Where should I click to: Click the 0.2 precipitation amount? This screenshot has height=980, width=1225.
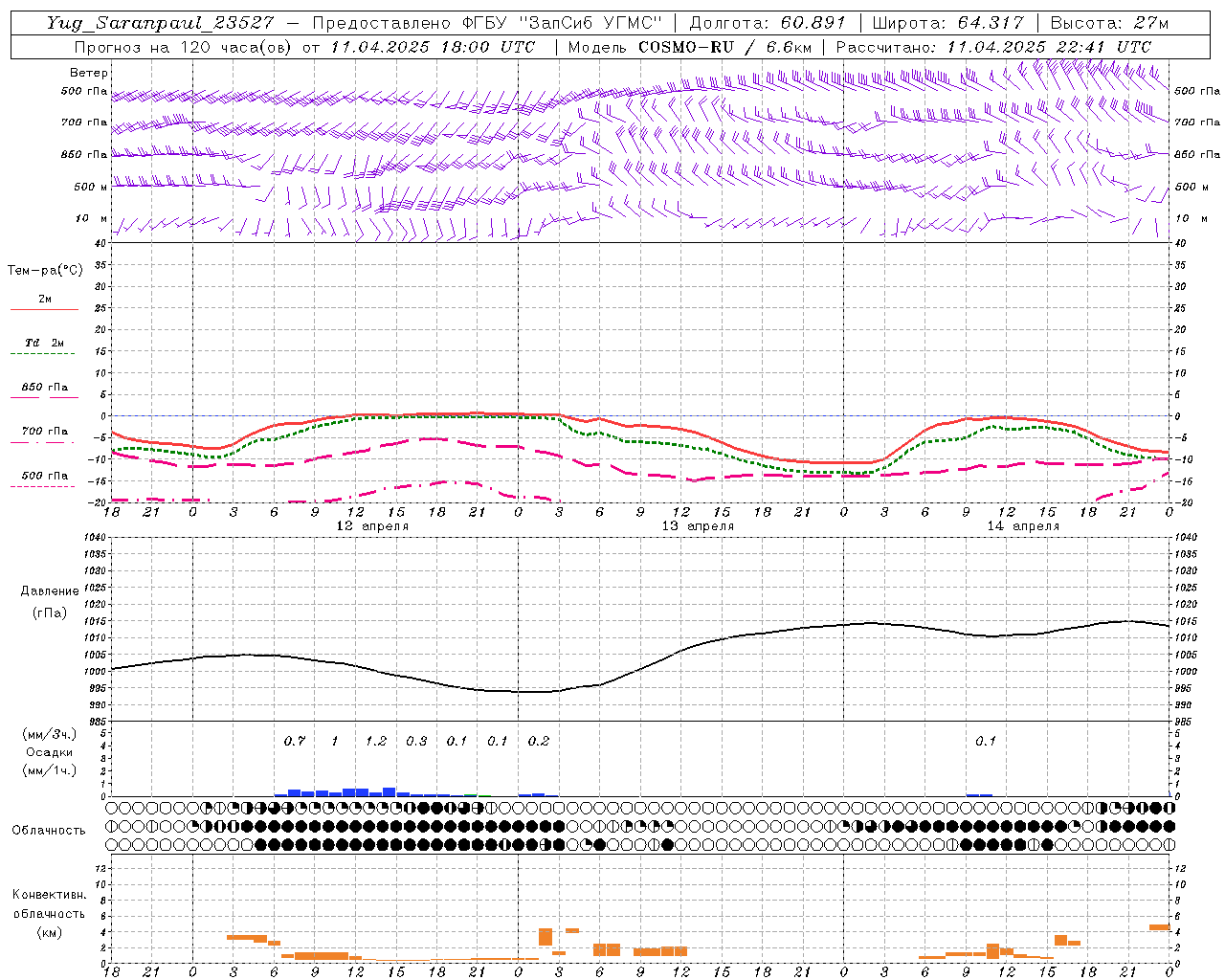pyautogui.click(x=539, y=742)
